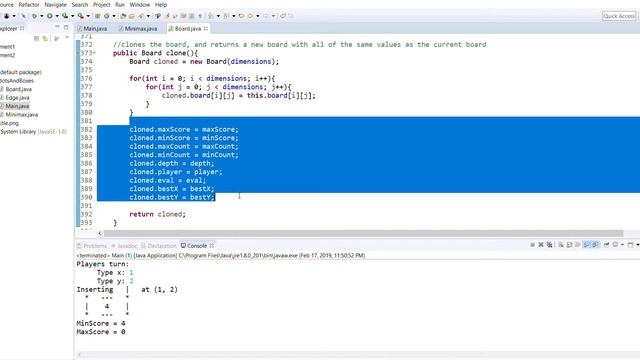Select Board.java in Package Explorer

pos(18,89)
